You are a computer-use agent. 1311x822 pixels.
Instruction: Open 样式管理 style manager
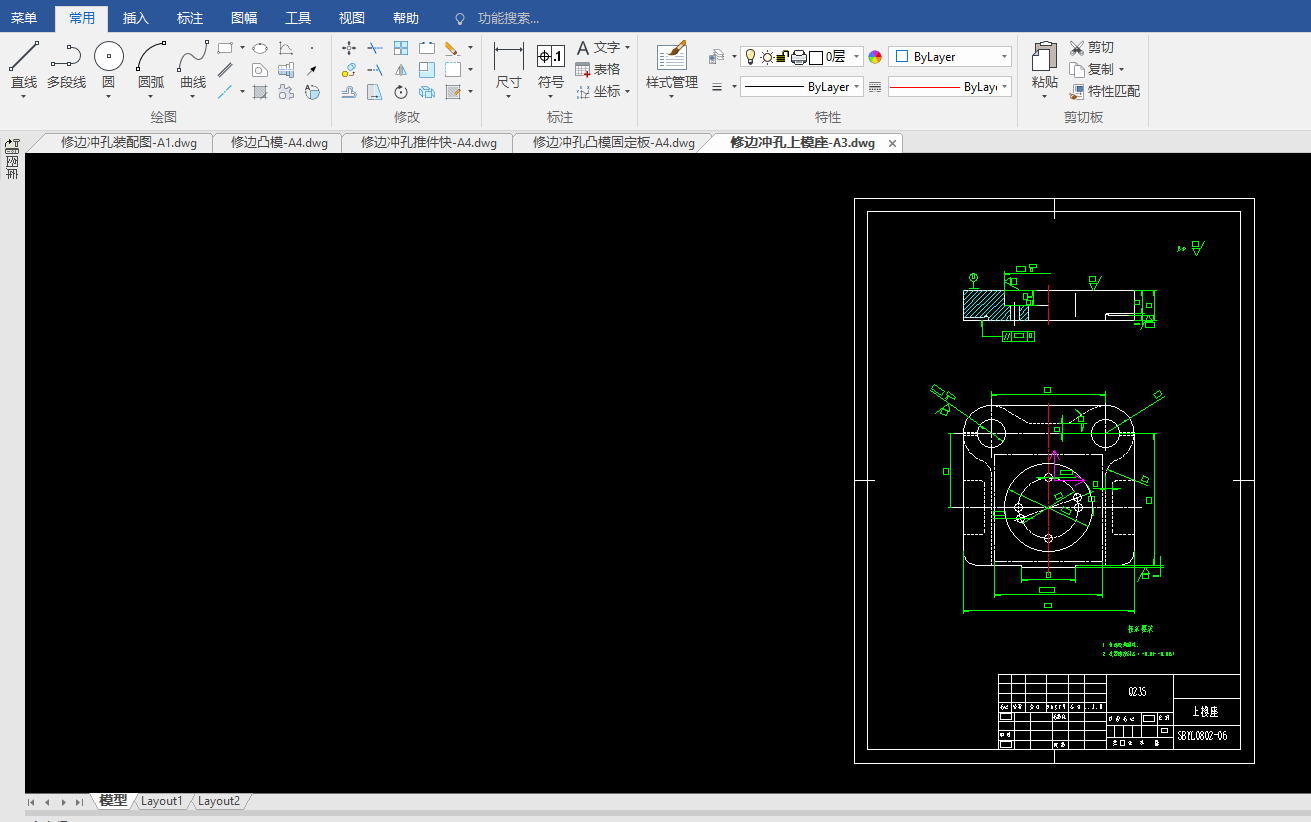672,67
